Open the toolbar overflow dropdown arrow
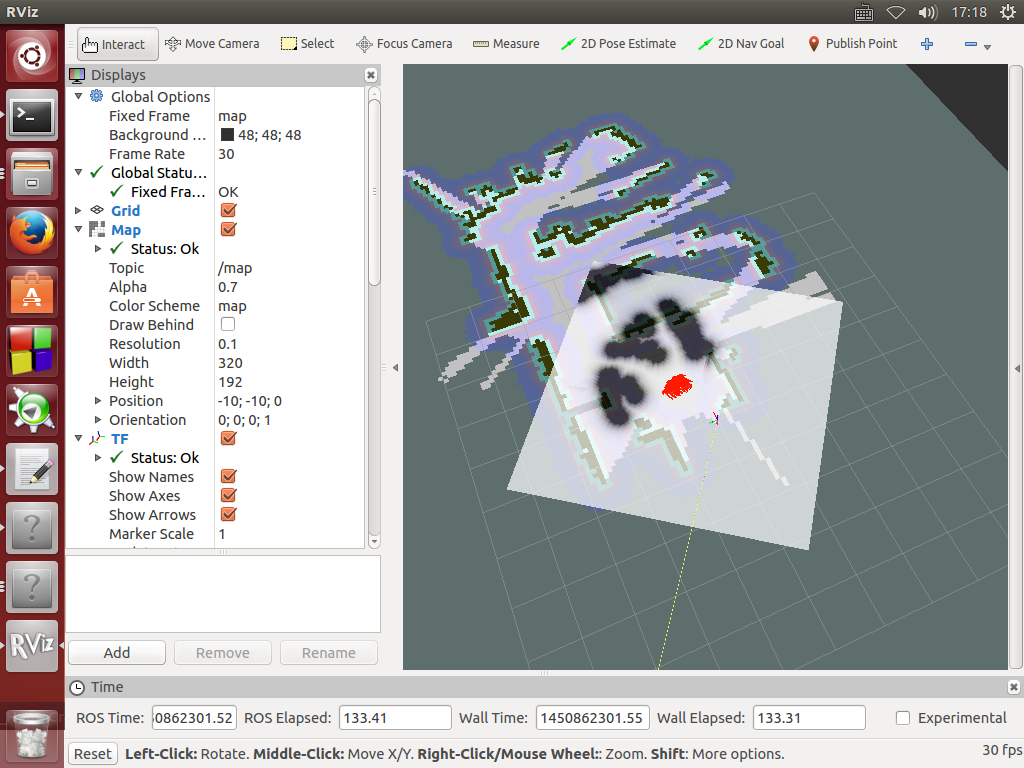 pos(987,47)
